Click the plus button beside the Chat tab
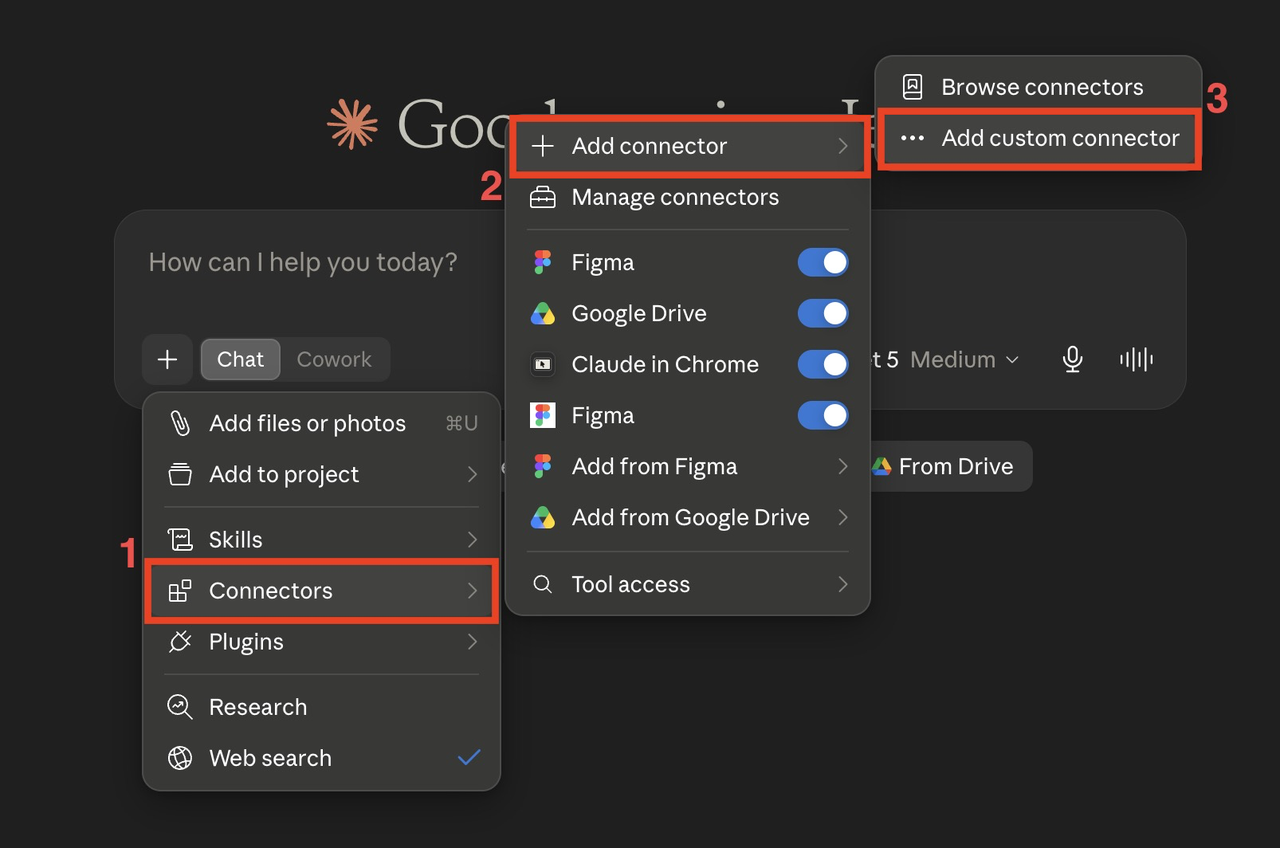 [167, 360]
